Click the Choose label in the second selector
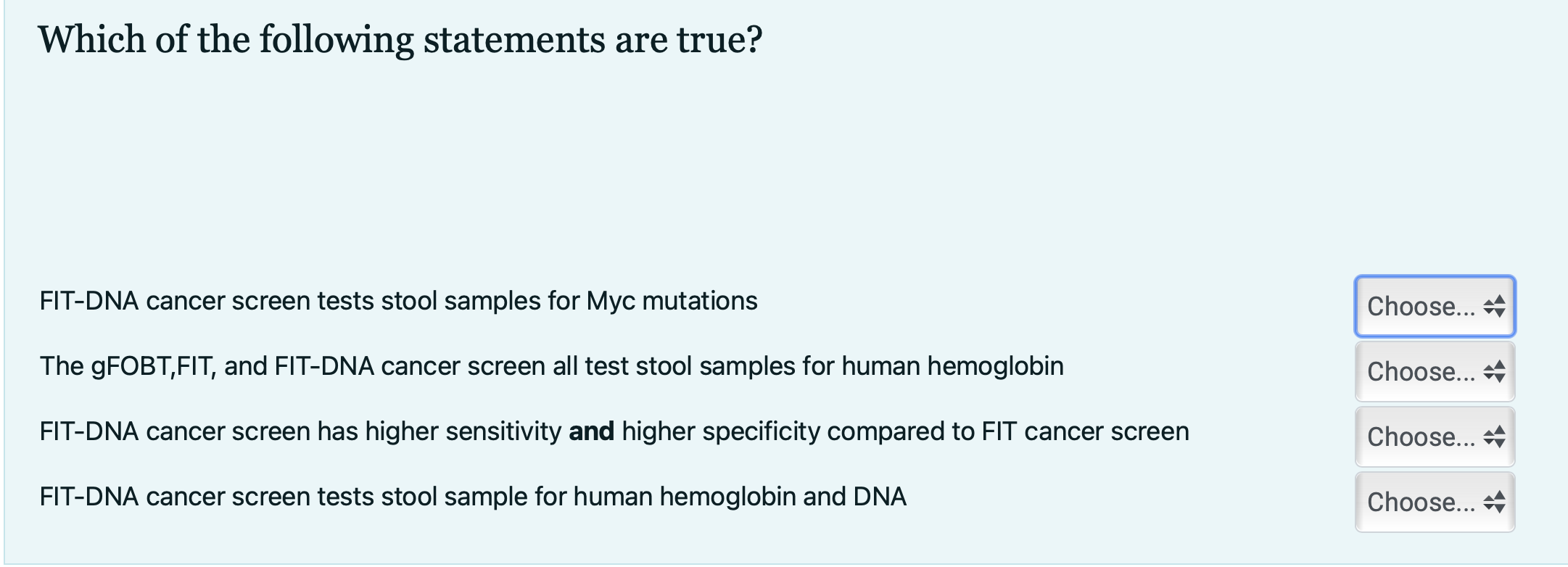This screenshot has width=1568, height=567. pos(1419,373)
